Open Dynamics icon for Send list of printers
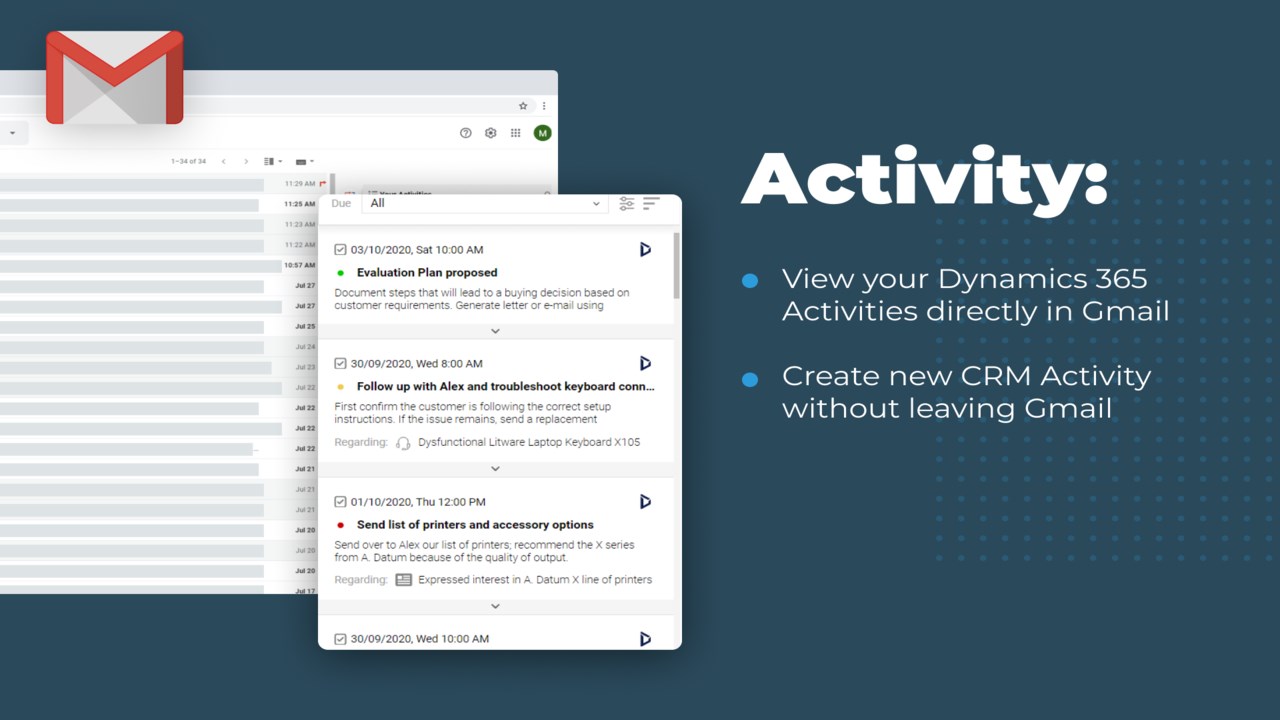This screenshot has width=1280, height=720. pyautogui.click(x=645, y=501)
